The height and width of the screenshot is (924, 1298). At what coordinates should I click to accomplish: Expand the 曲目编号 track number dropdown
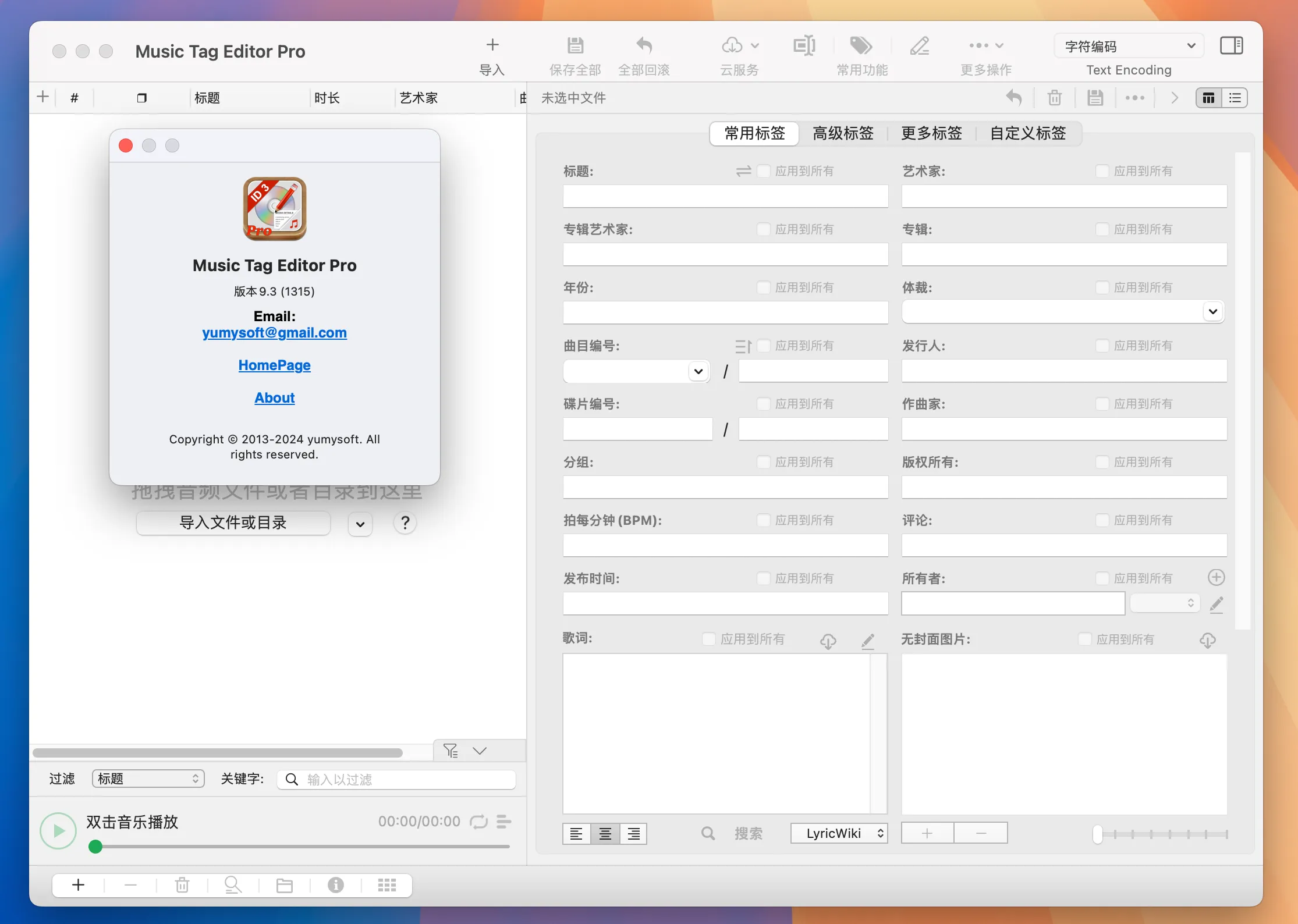pos(698,371)
